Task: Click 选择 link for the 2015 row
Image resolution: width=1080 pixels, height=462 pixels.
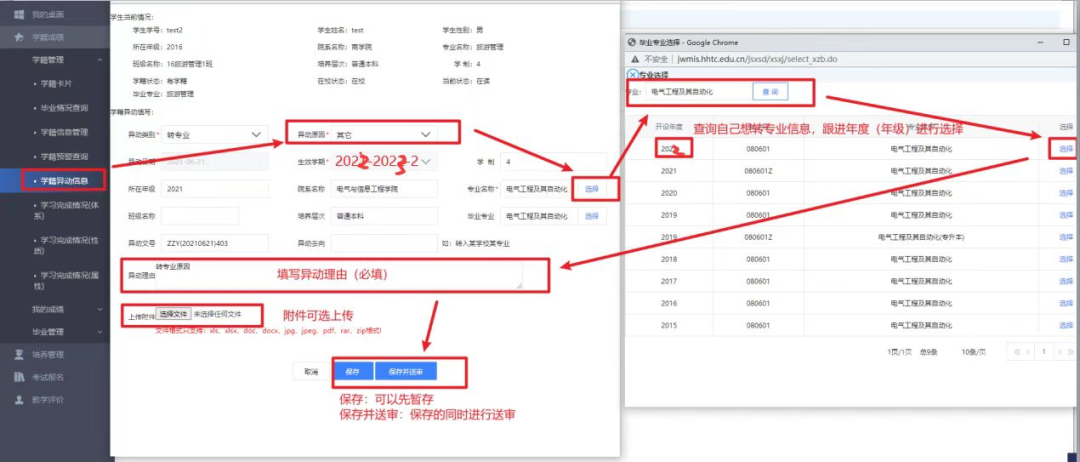Action: [x=1066, y=325]
